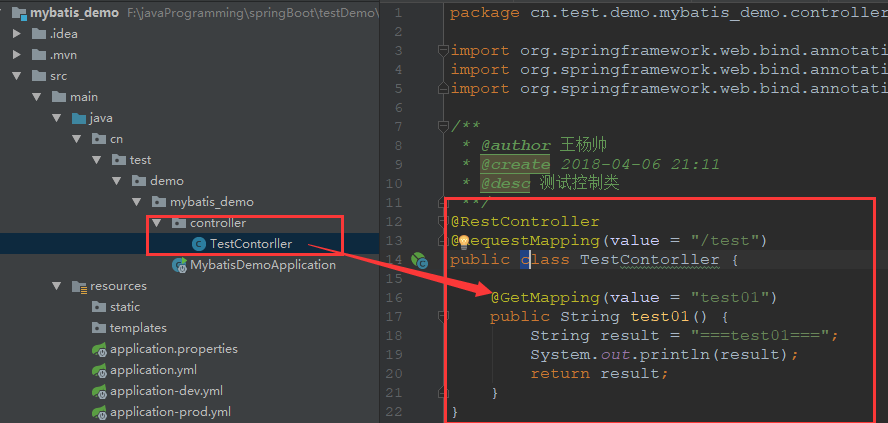Select the templates folder row

click(190, 328)
